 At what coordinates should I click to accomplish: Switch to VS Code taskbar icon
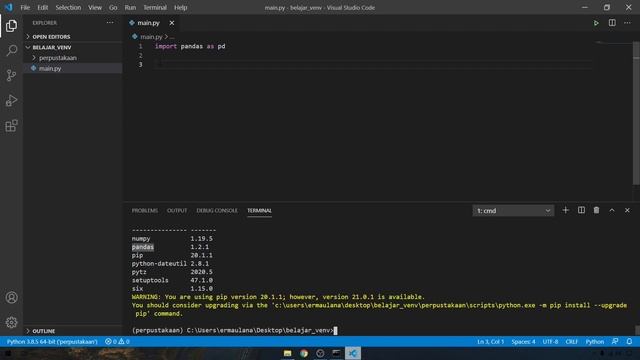click(353, 353)
